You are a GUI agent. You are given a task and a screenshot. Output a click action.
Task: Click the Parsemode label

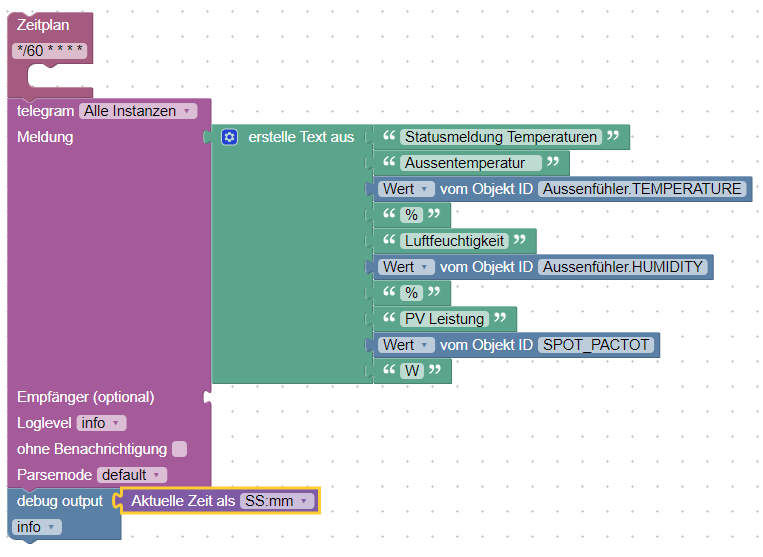[x=54, y=475]
